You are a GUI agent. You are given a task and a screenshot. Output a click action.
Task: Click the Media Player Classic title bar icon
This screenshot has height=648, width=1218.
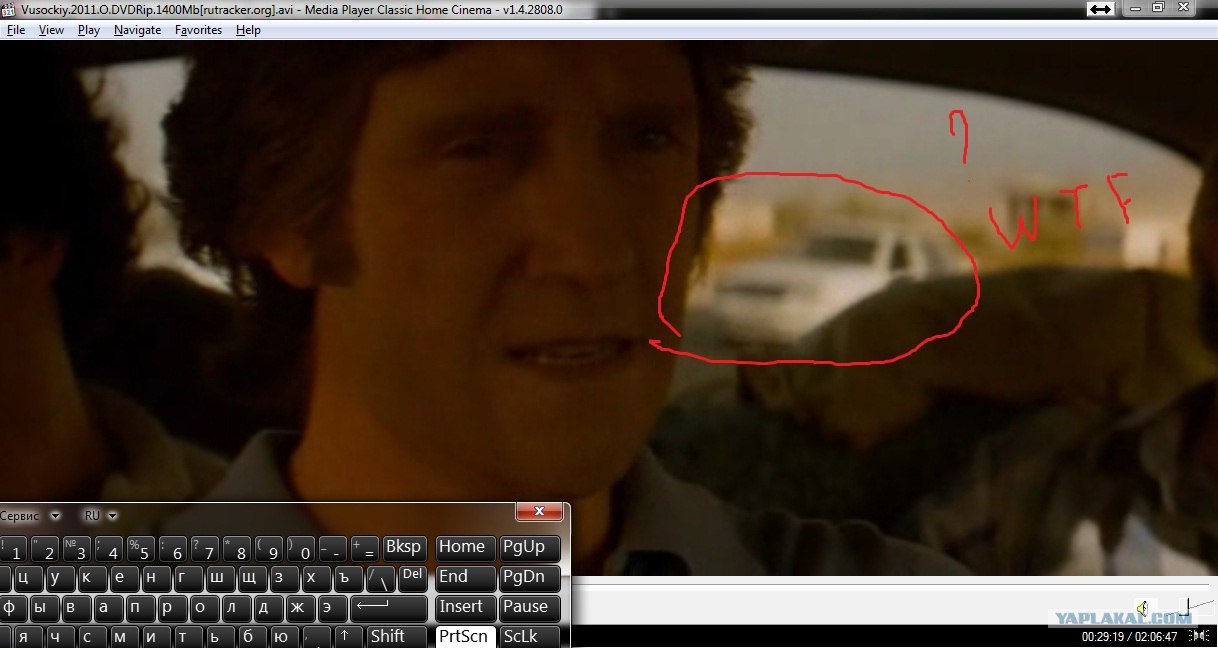[x=10, y=9]
